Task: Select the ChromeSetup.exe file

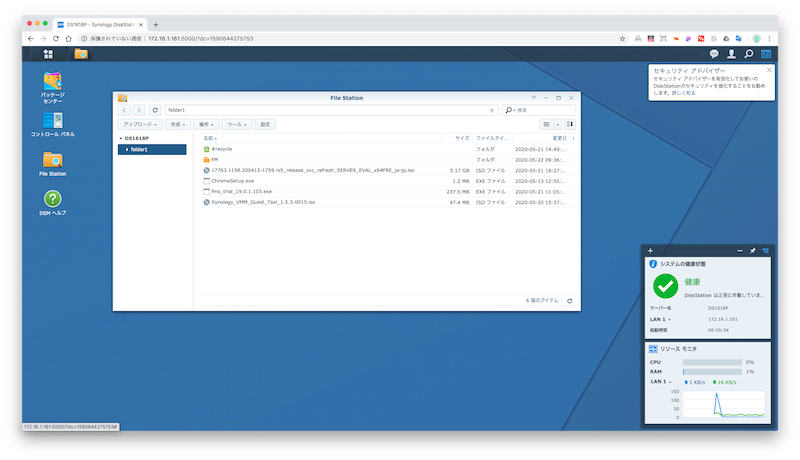Action: point(388,181)
